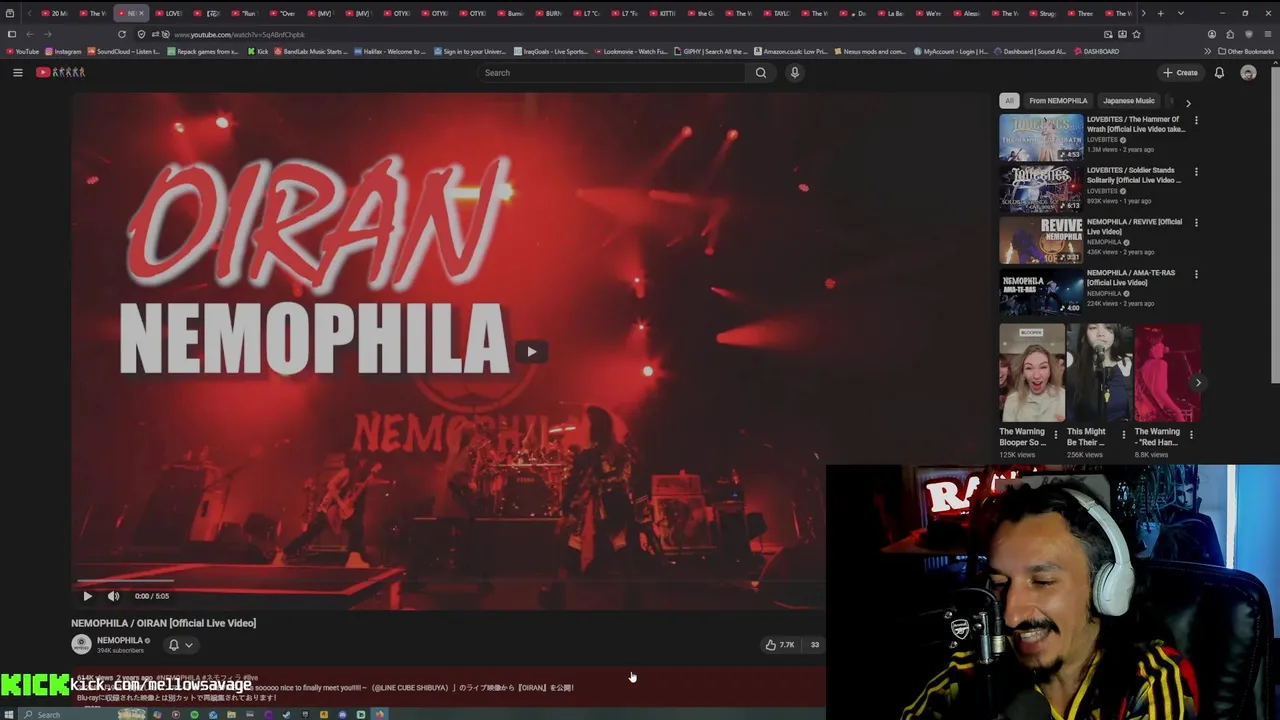
Task: Reload the page in the browser toolbar
Action: click(x=122, y=34)
